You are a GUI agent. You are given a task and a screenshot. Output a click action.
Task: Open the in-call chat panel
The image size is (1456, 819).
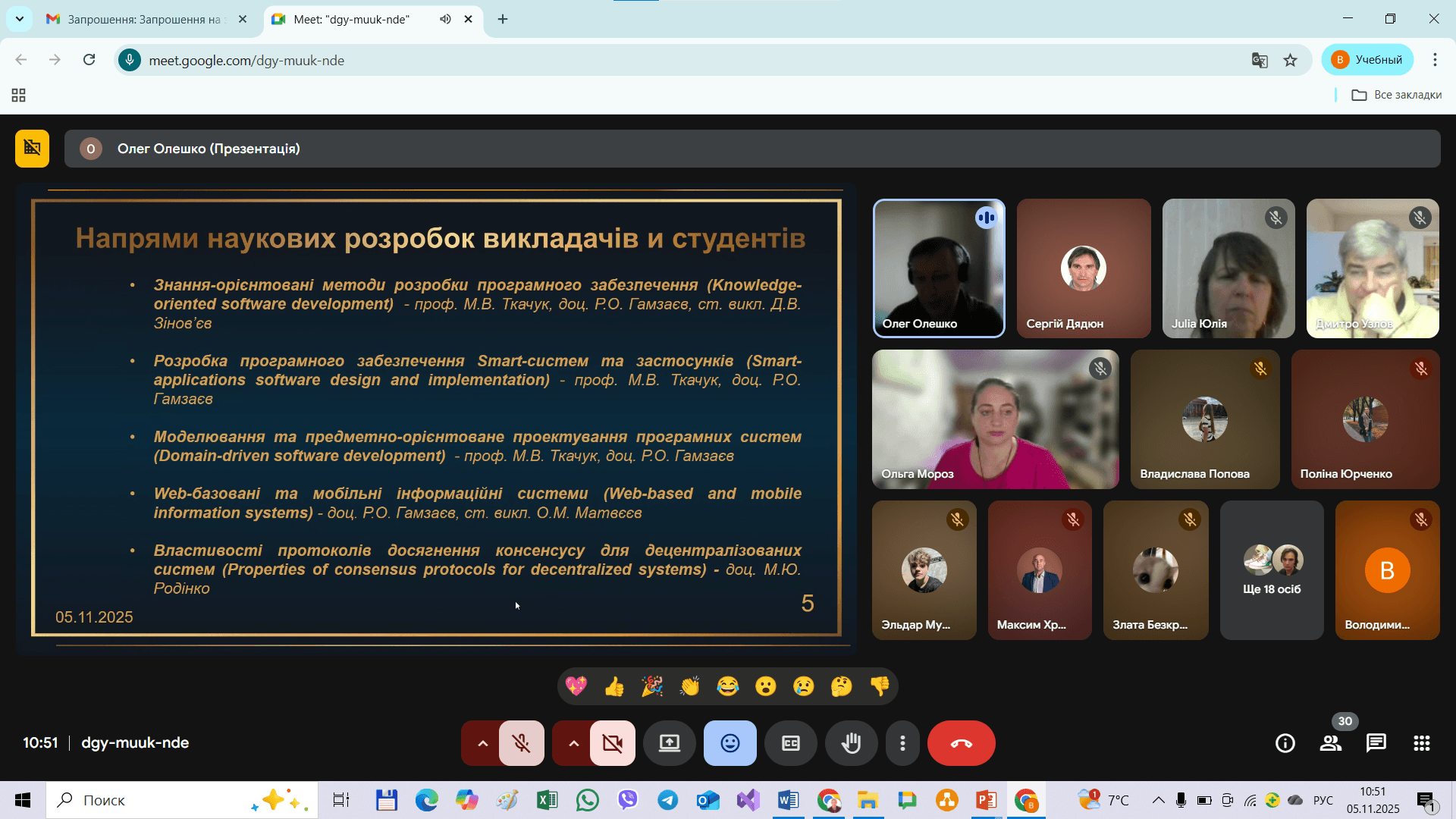point(1376,743)
